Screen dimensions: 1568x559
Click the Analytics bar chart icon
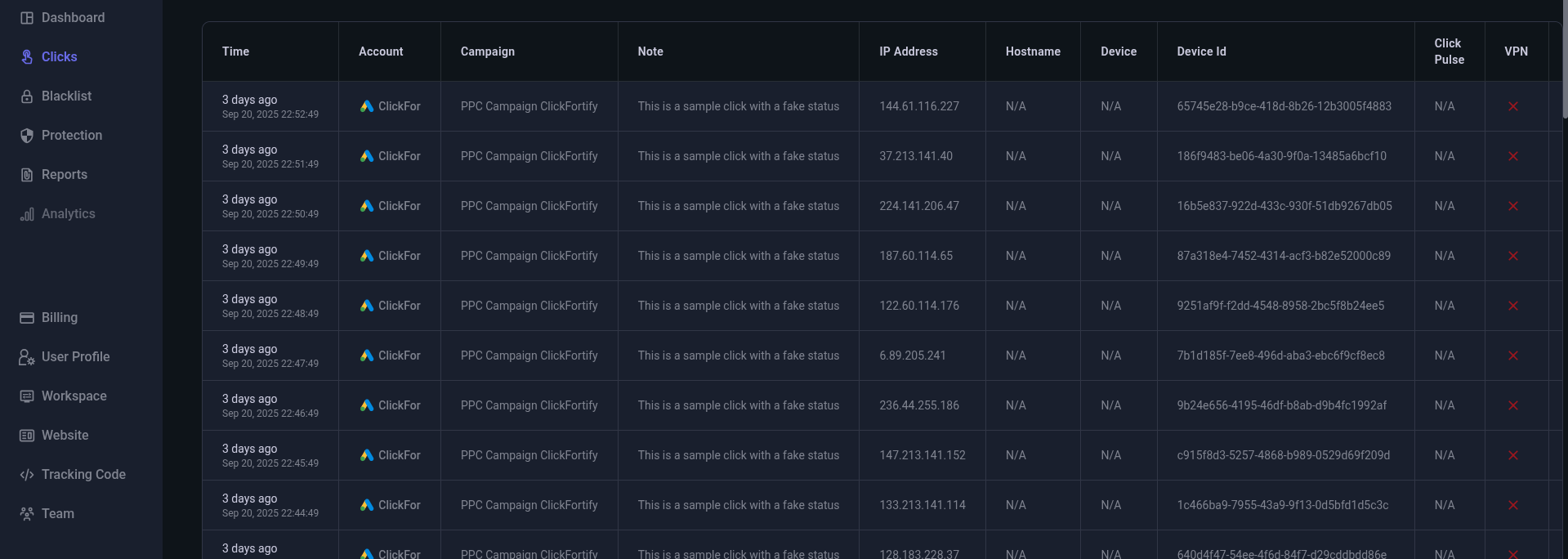[27, 214]
